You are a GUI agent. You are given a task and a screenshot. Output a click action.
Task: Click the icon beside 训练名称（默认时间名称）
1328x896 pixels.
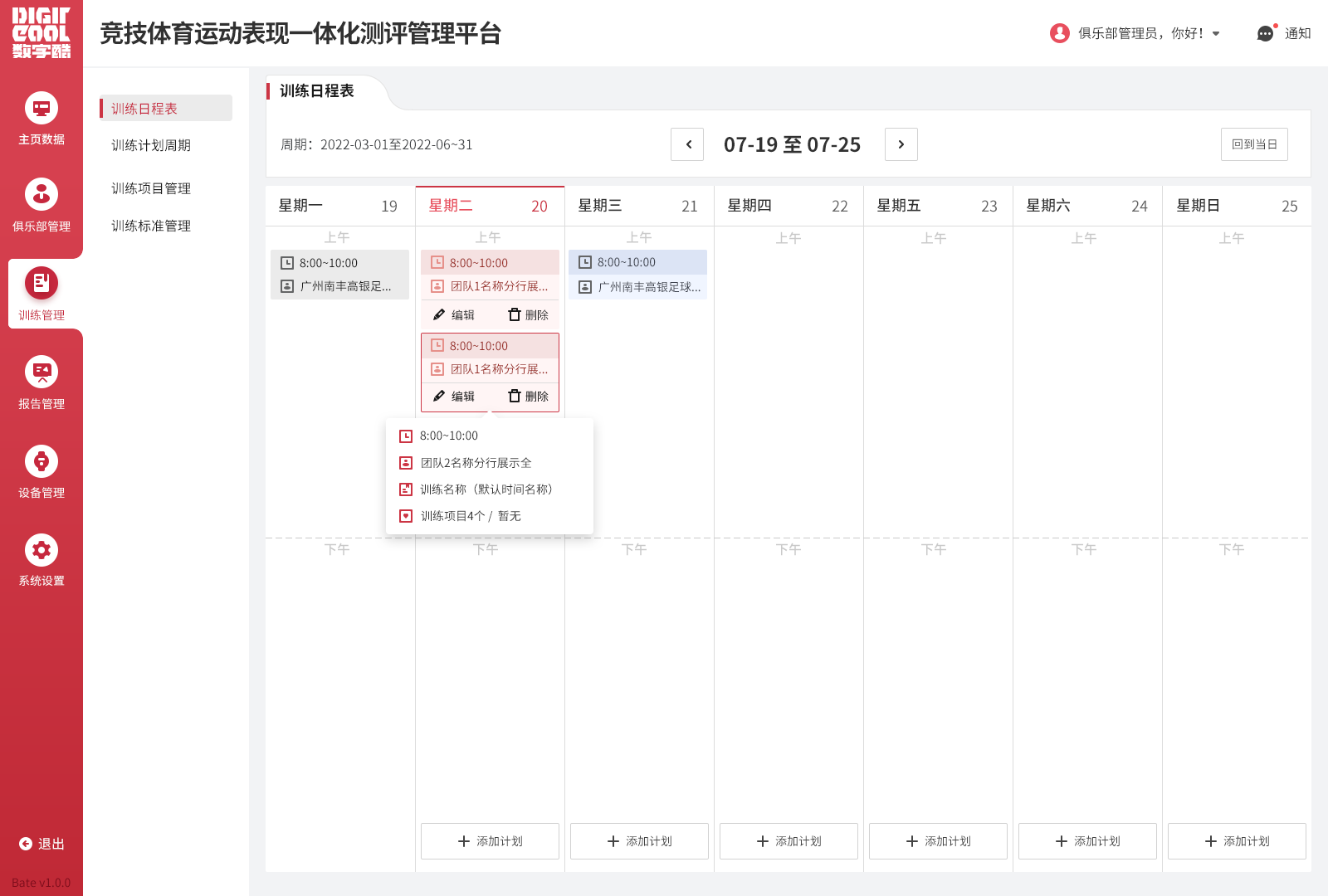tap(406, 489)
